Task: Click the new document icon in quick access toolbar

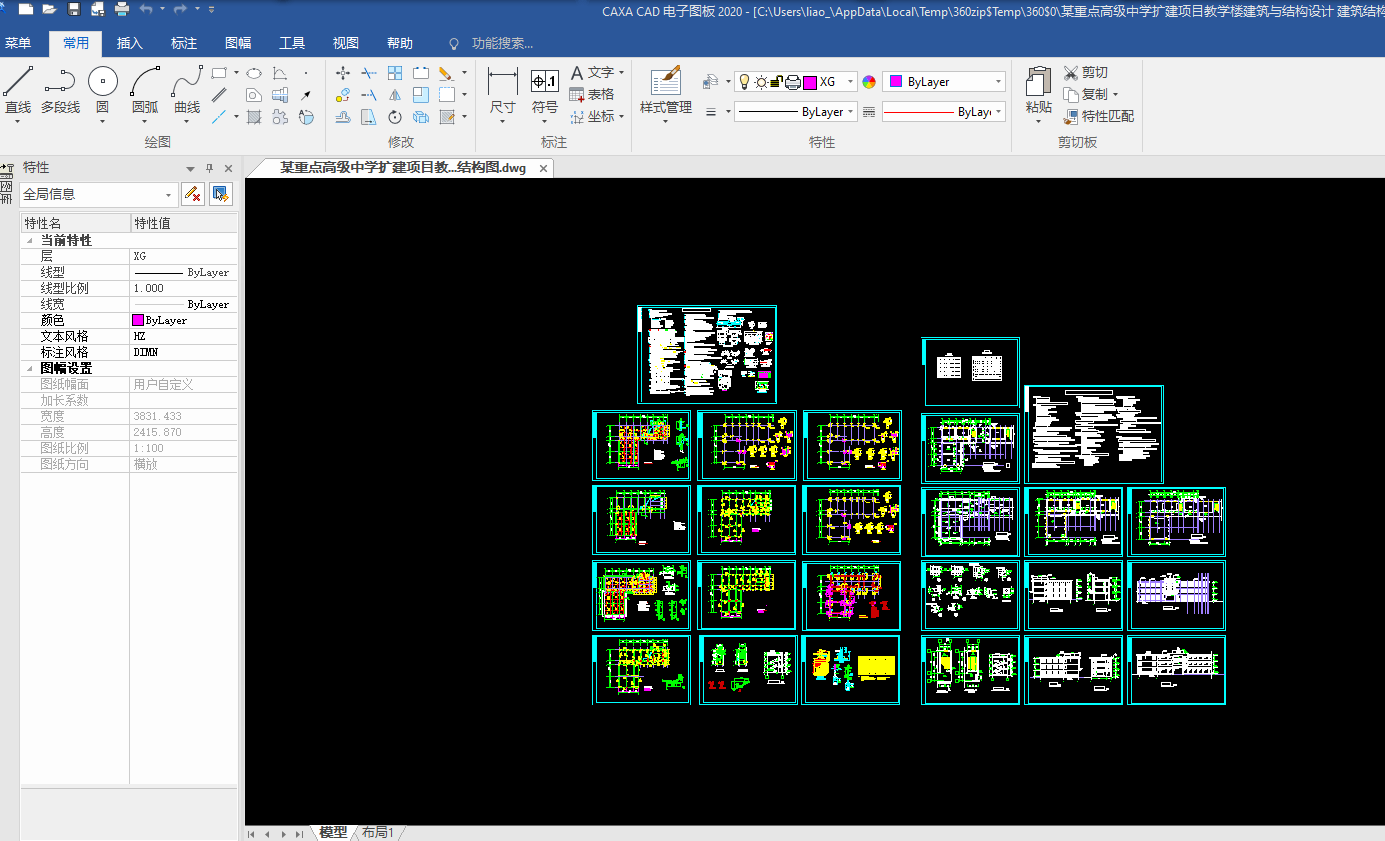Action: pos(25,9)
